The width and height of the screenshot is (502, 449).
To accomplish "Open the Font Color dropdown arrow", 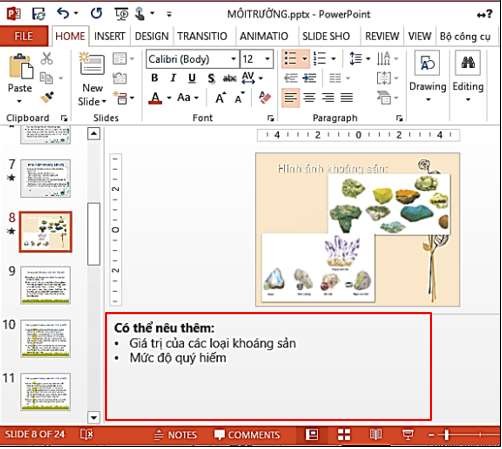I will click(169, 98).
